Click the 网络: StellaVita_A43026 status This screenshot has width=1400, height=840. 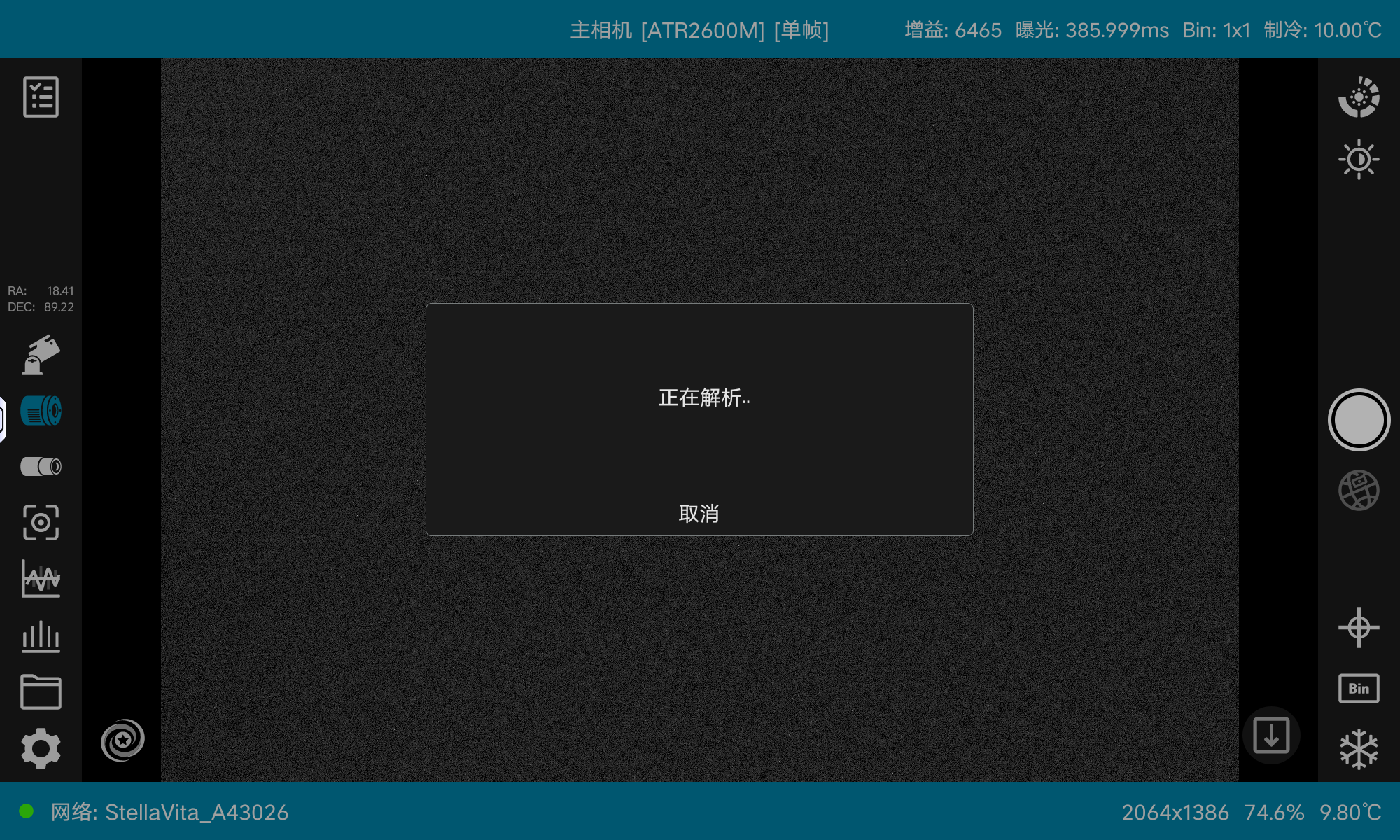point(169,812)
